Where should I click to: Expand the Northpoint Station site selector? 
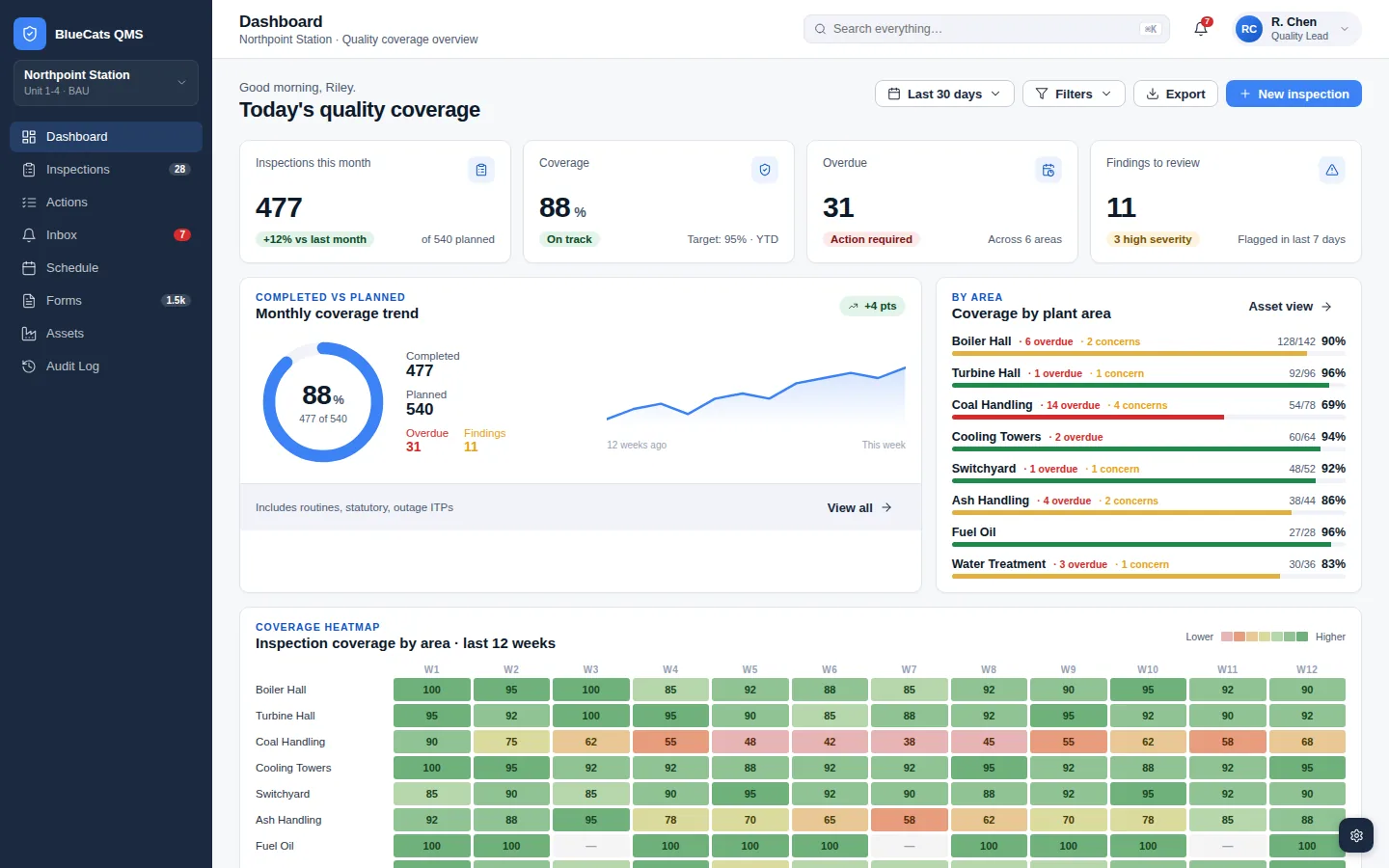coord(106,83)
